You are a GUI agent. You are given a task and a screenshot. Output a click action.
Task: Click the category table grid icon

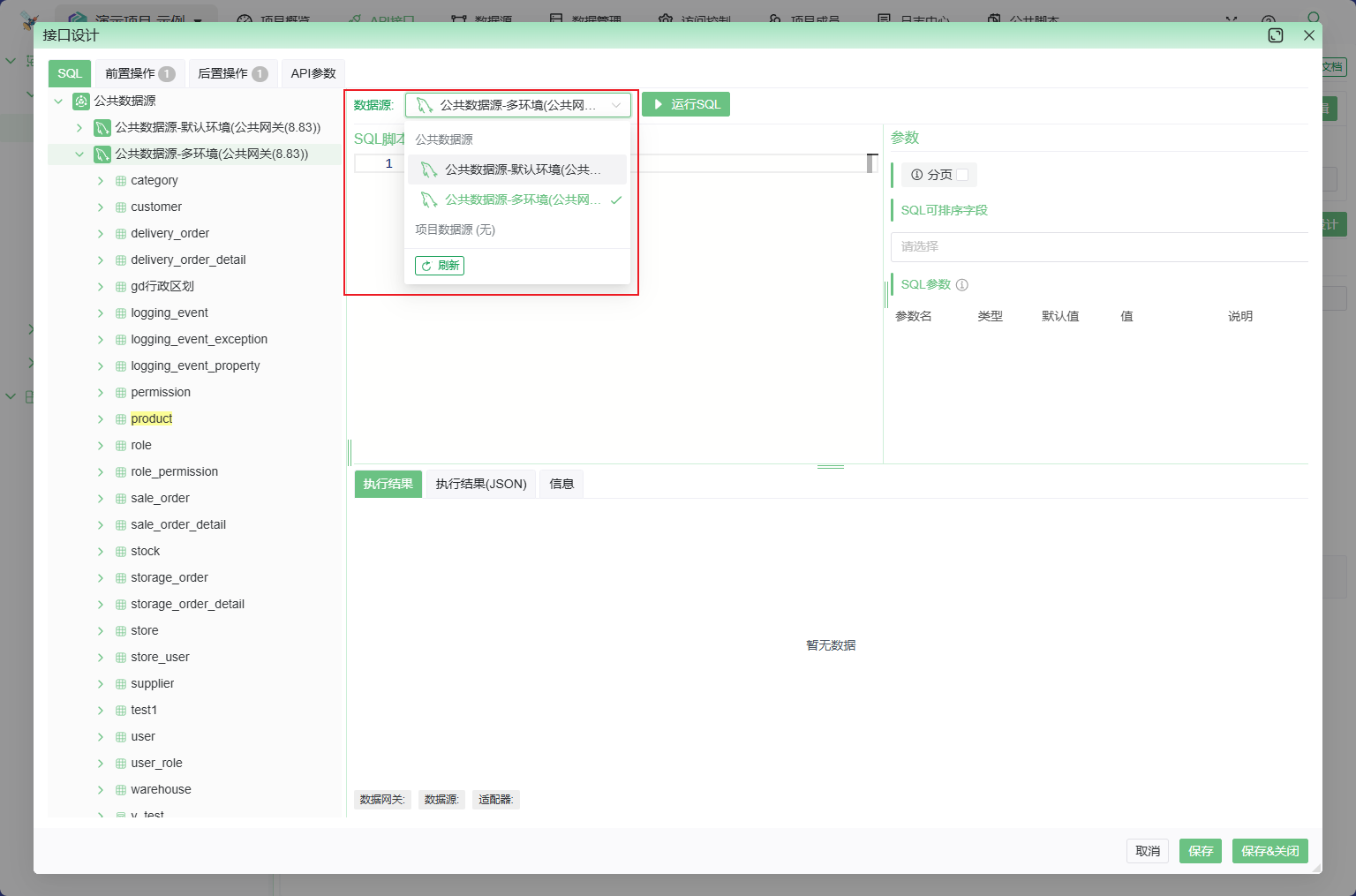click(121, 181)
